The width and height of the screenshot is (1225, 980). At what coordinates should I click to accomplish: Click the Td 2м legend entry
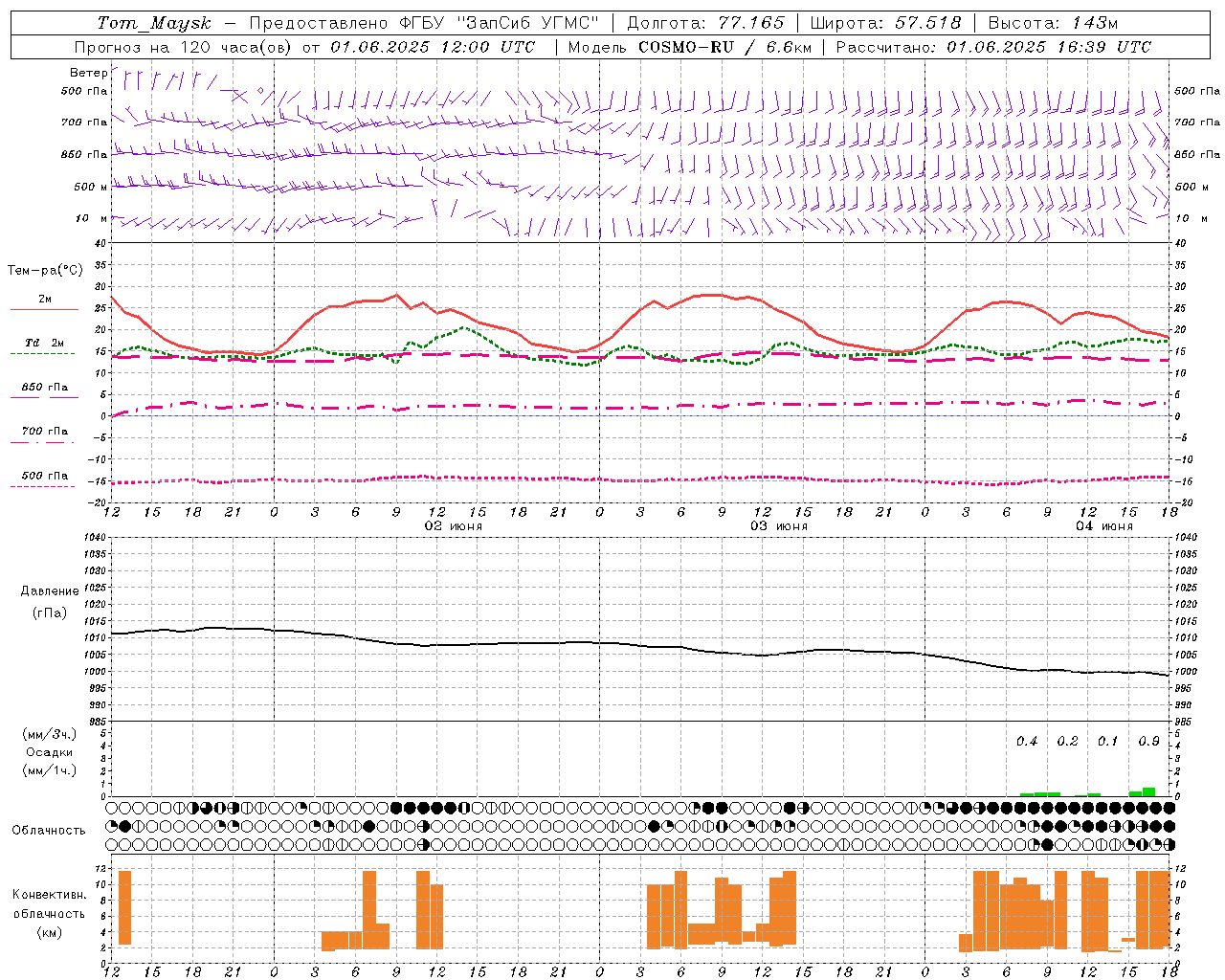point(45,343)
